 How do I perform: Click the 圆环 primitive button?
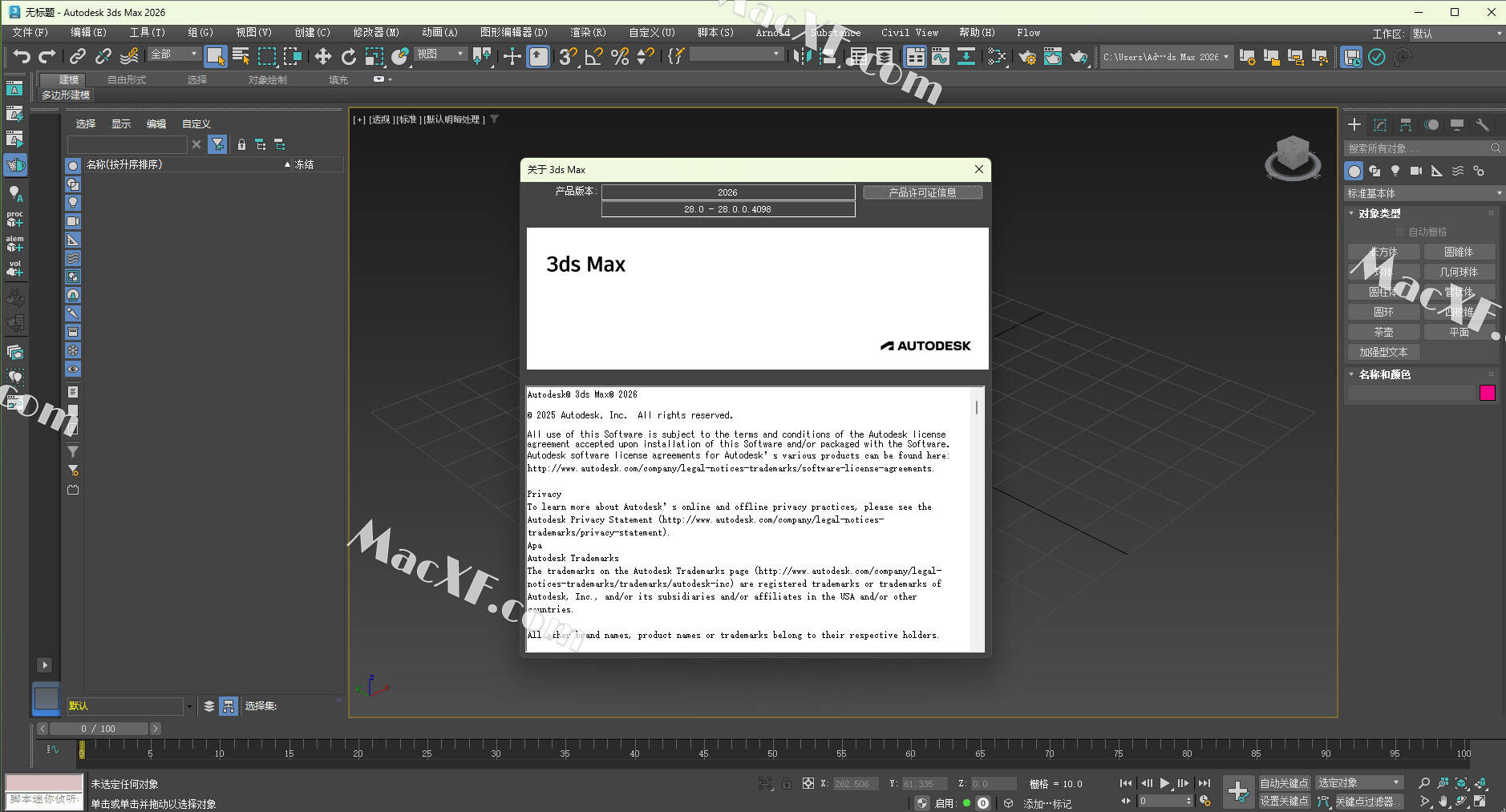(x=1383, y=312)
